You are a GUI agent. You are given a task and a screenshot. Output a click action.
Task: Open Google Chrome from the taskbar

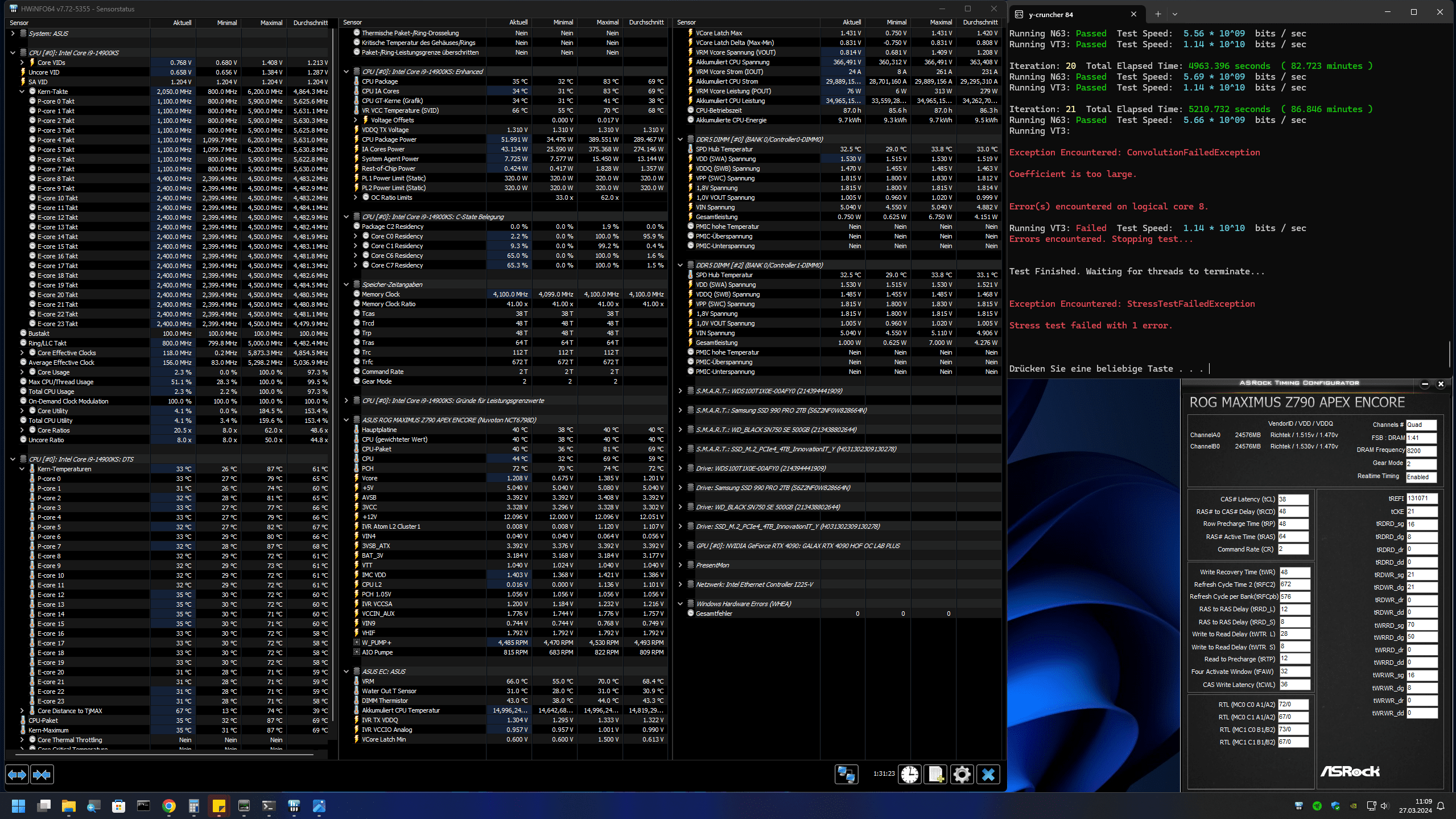click(x=168, y=806)
